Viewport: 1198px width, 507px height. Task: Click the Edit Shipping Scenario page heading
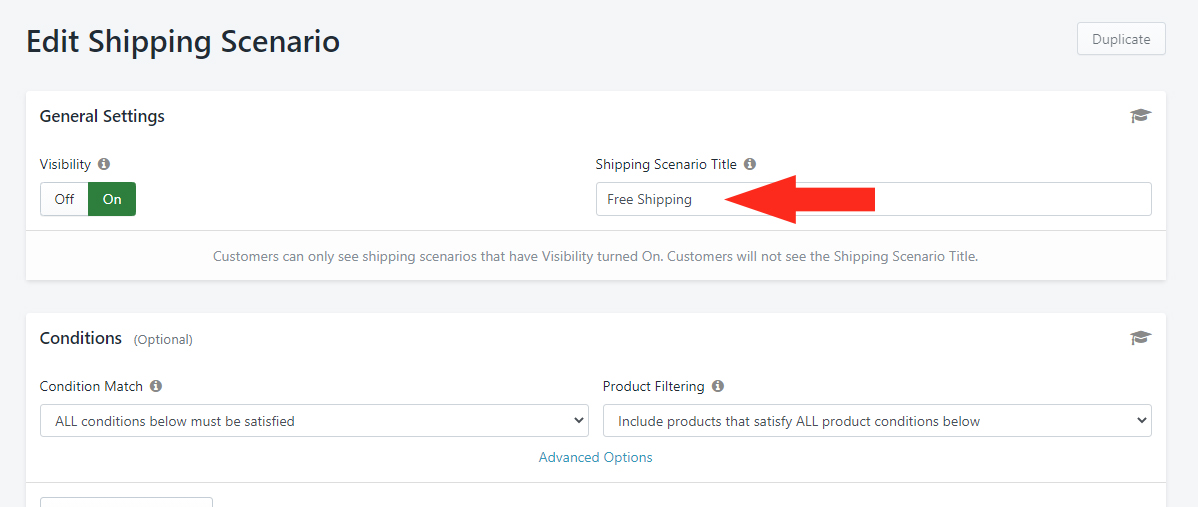[x=183, y=41]
